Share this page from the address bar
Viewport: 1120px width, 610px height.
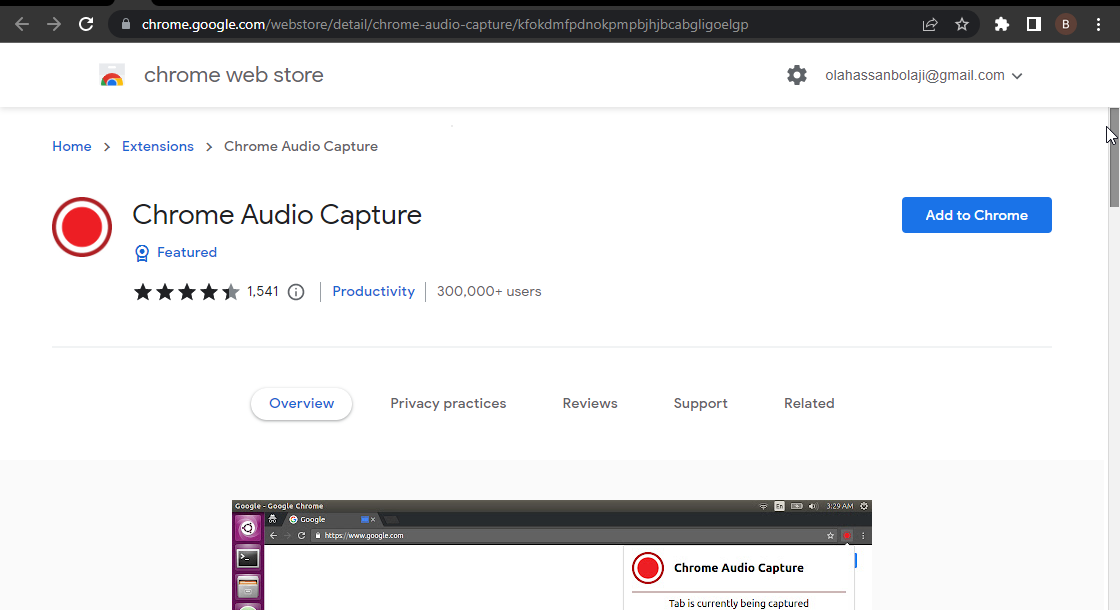point(929,24)
